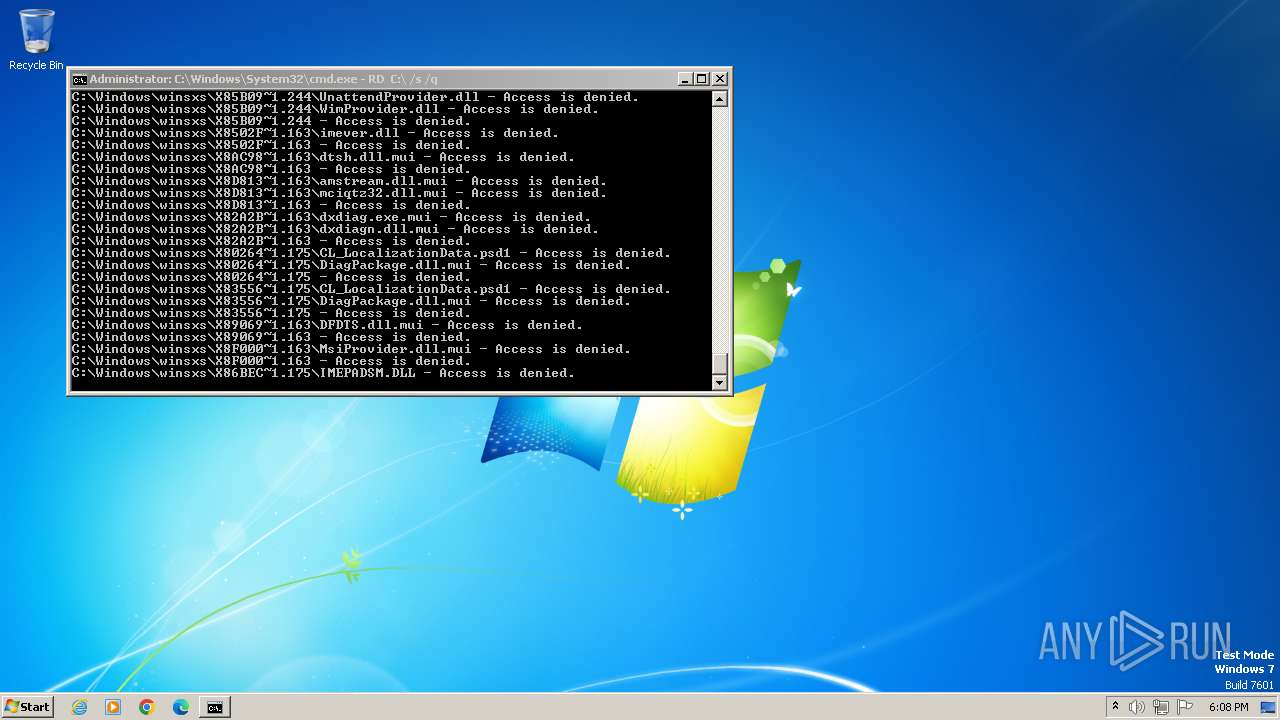Open the cmd.exe title bar system icon
This screenshot has height=720, width=1280.
(x=79, y=79)
